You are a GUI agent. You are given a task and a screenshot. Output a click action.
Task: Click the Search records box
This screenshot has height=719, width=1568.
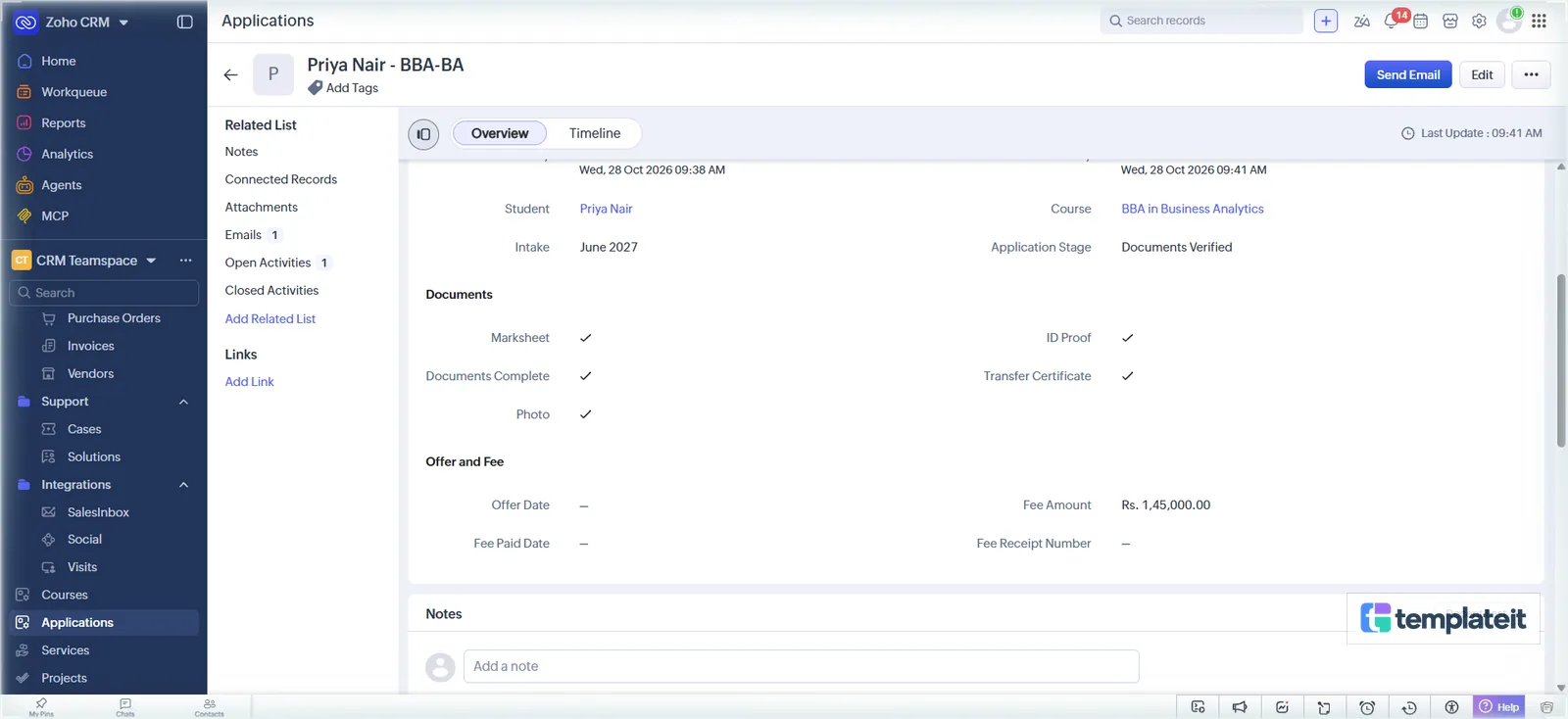1201,21
